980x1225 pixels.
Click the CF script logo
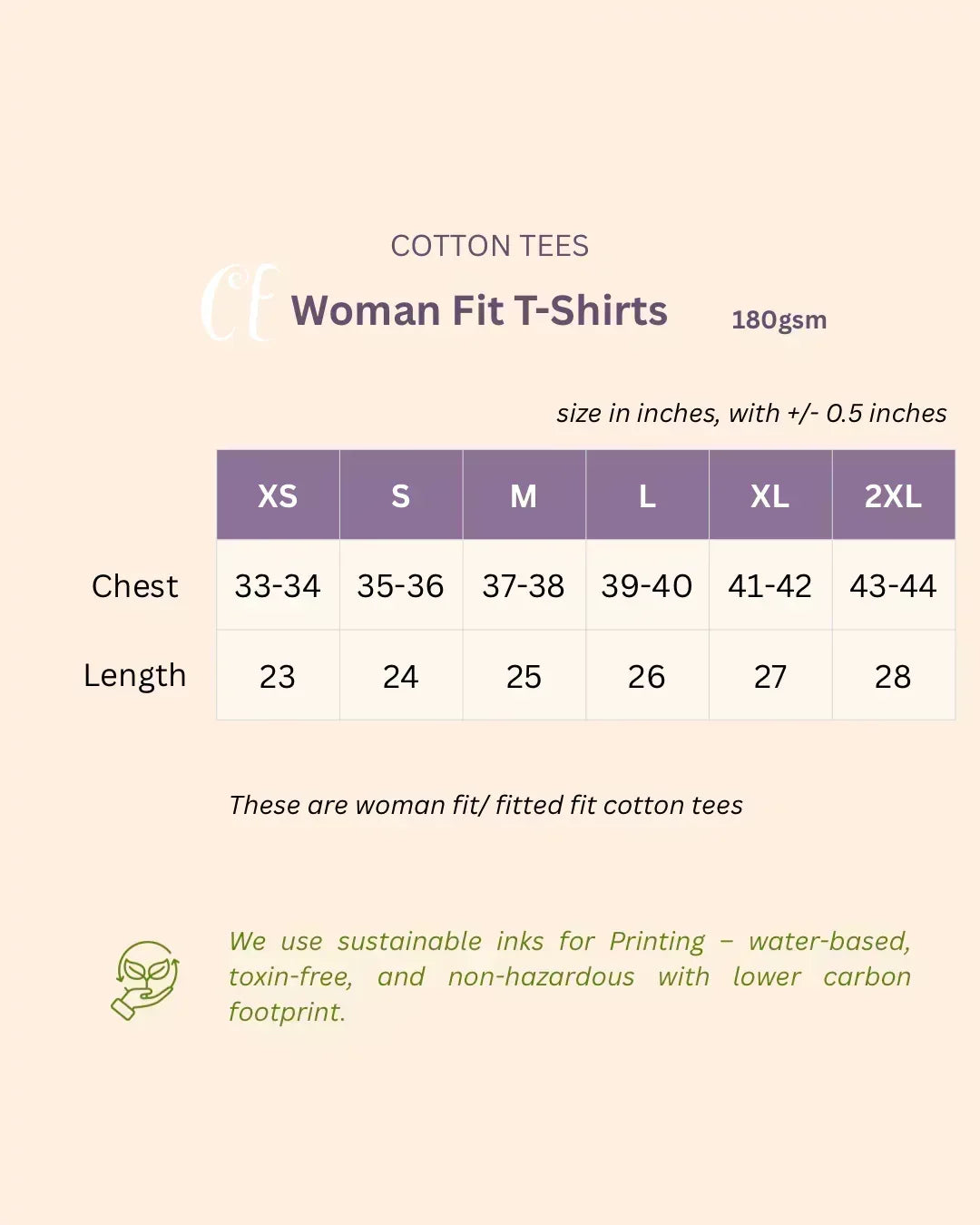point(239,305)
